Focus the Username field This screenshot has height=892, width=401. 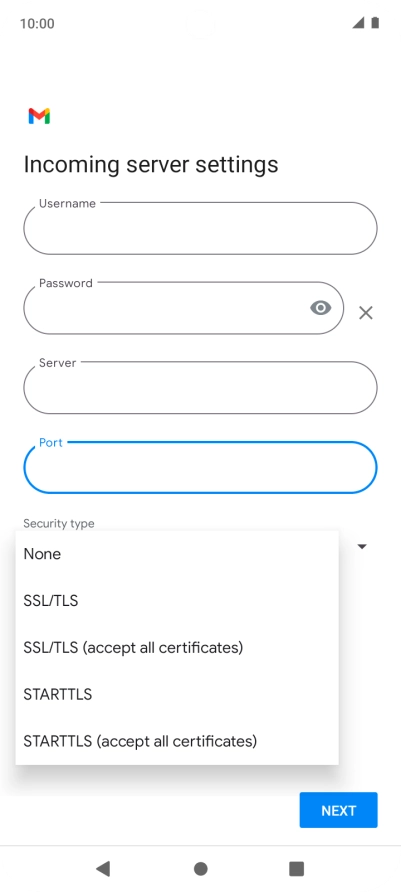coord(200,228)
